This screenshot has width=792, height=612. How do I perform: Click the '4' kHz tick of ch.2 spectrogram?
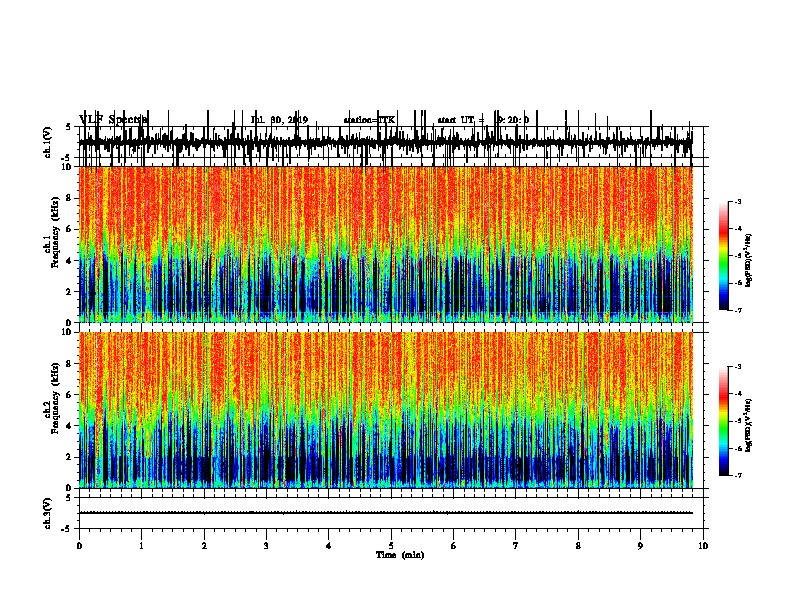coord(69,426)
